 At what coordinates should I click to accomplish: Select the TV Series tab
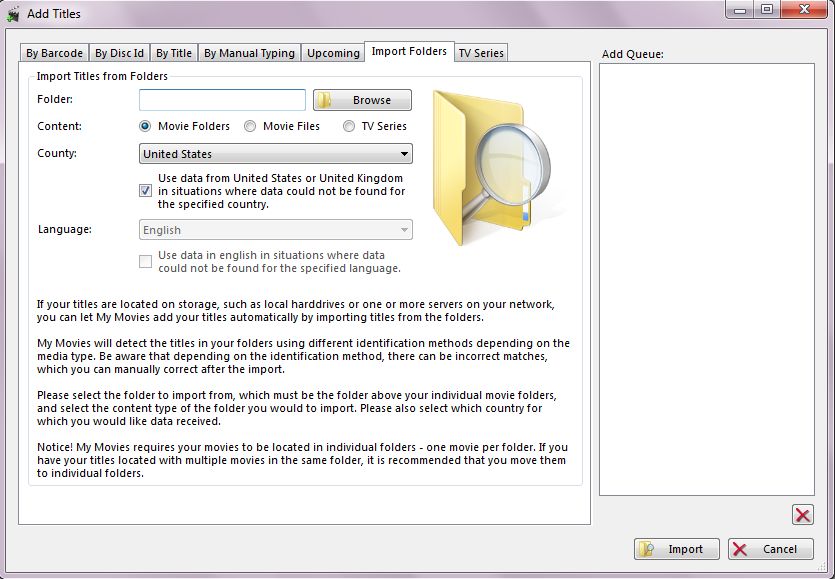(481, 53)
